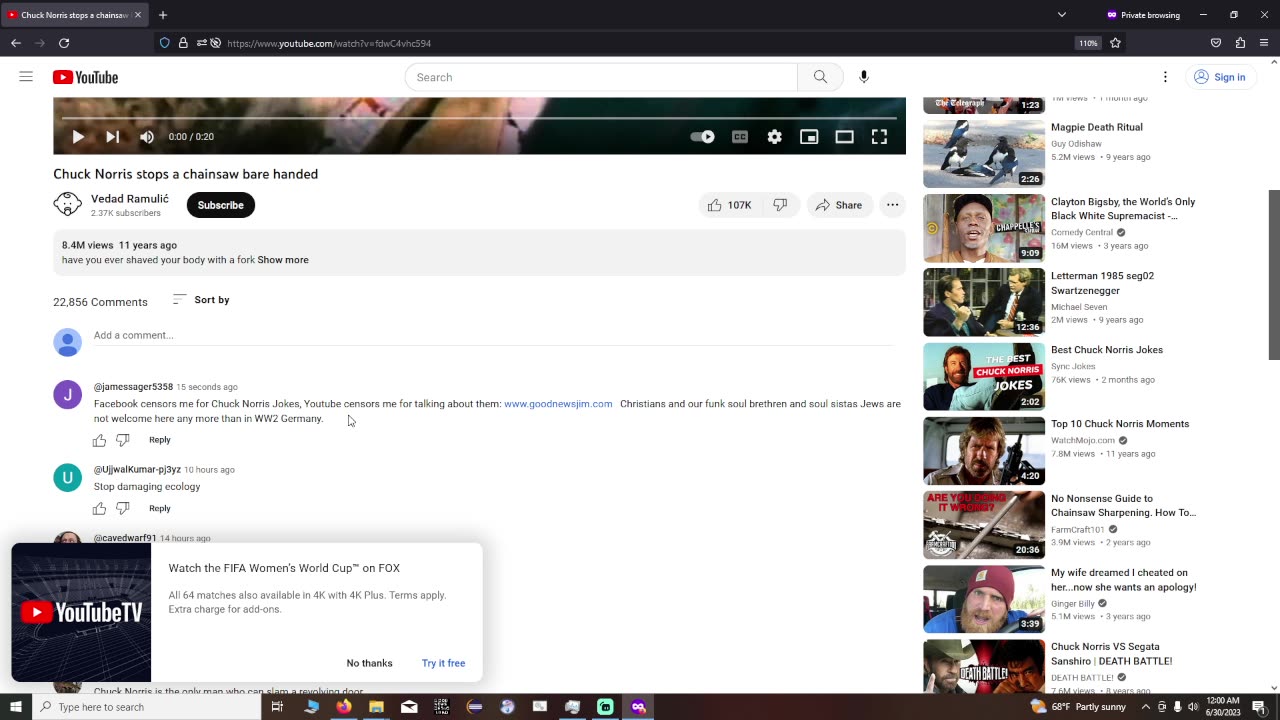Open the Top 10 Chuck Norris Moments thumbnail
This screenshot has height=720, width=1280.
point(984,450)
